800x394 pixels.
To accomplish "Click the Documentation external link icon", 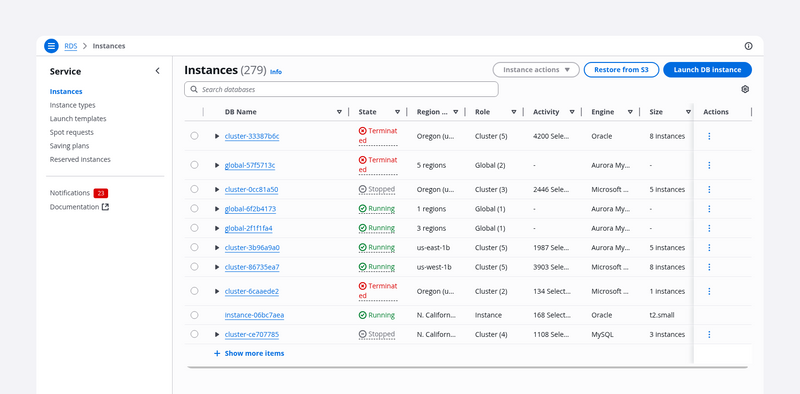I will pos(106,207).
